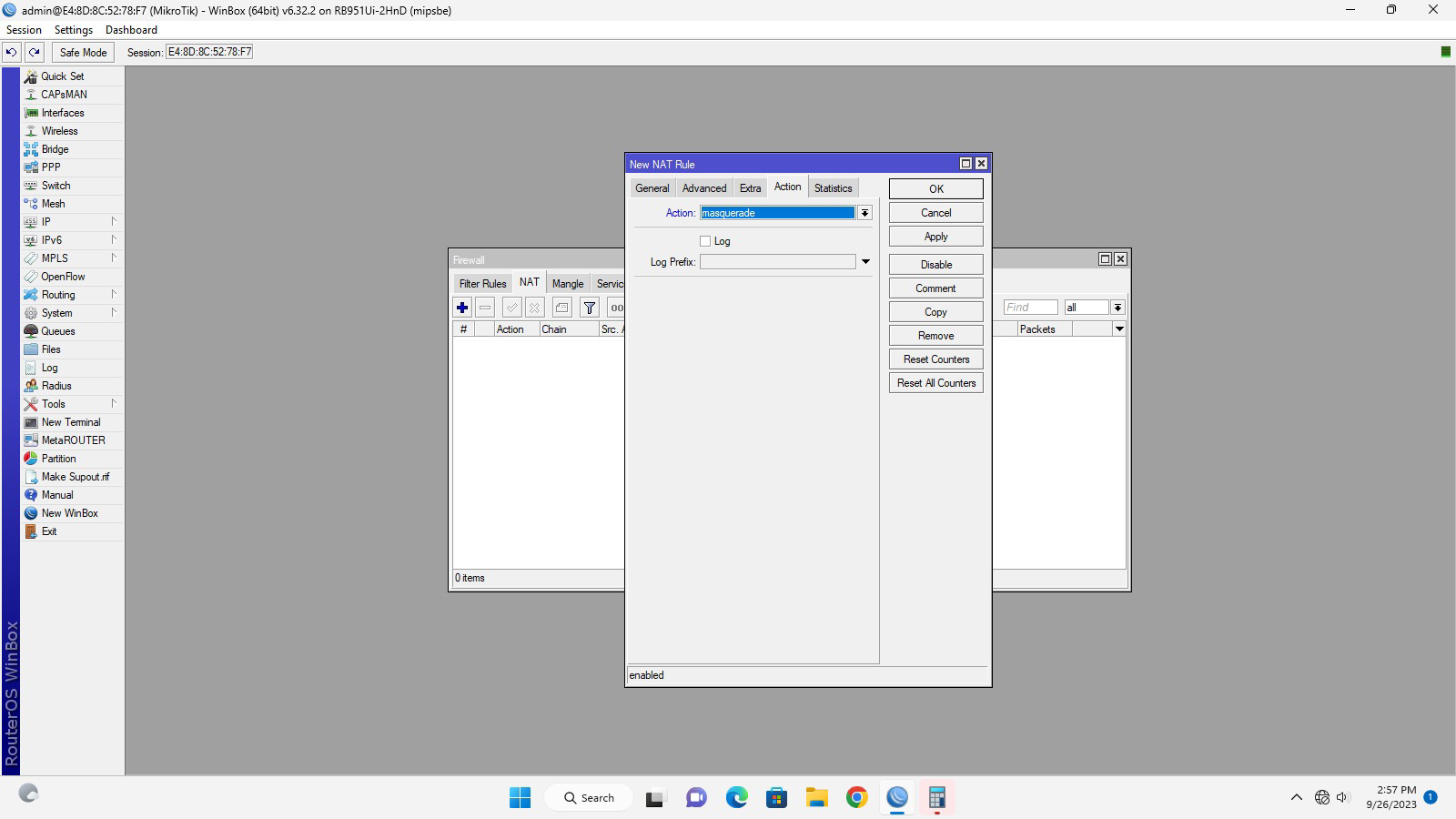Open the Settings menu
Image resolution: width=1456 pixels, height=819 pixels.
point(74,30)
